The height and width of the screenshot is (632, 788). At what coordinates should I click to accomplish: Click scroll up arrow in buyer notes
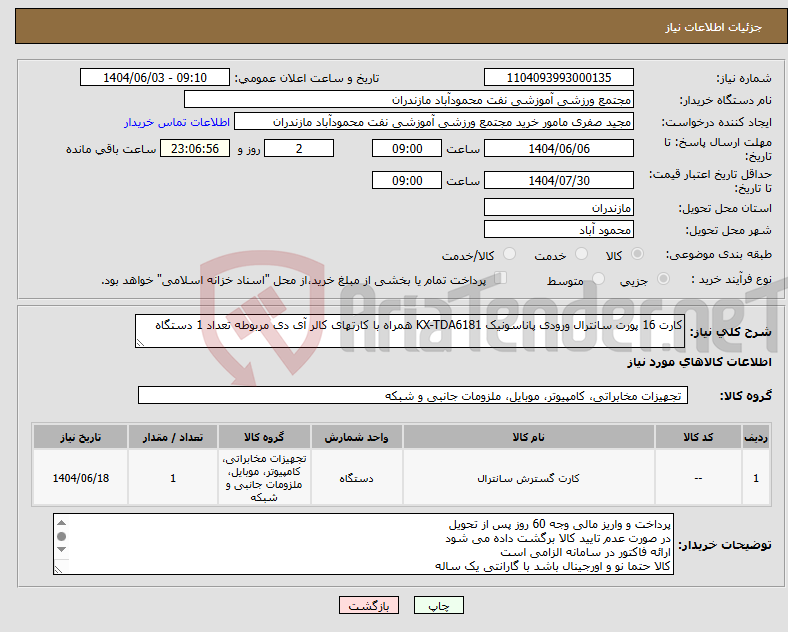tap(61, 523)
